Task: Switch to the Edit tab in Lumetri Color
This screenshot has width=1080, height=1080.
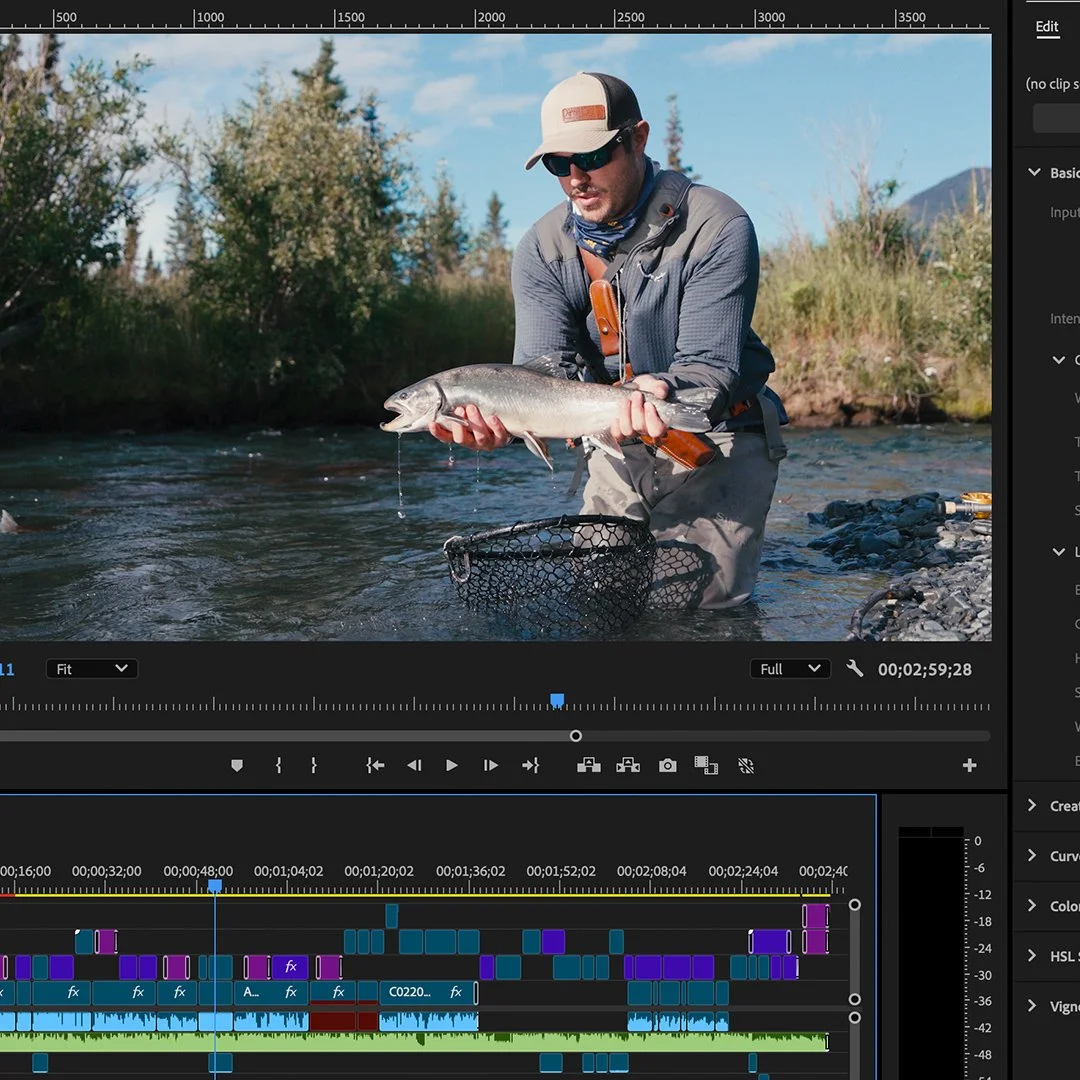Action: point(1046,27)
